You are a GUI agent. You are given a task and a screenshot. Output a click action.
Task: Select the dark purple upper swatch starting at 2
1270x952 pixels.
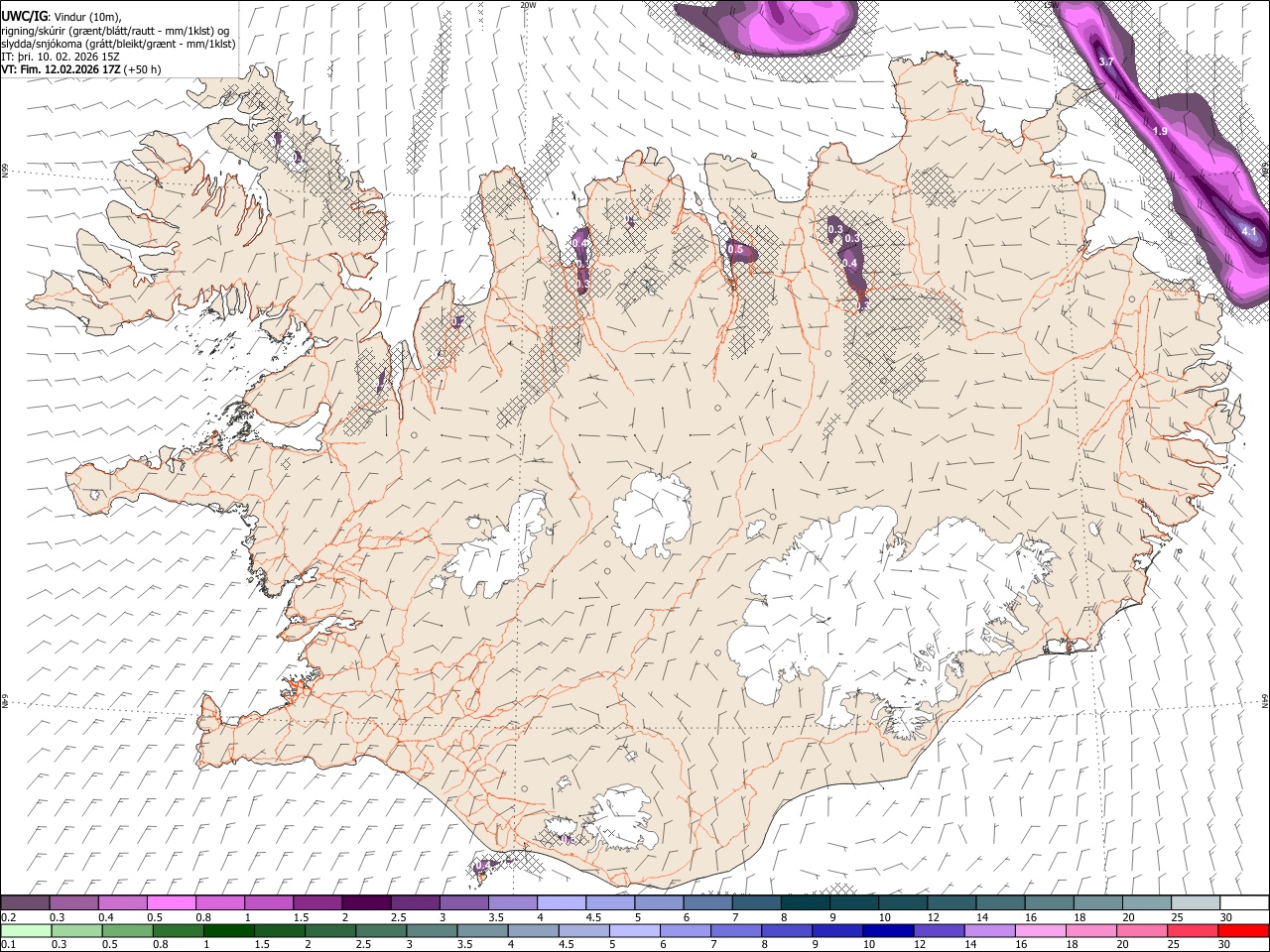click(x=365, y=902)
